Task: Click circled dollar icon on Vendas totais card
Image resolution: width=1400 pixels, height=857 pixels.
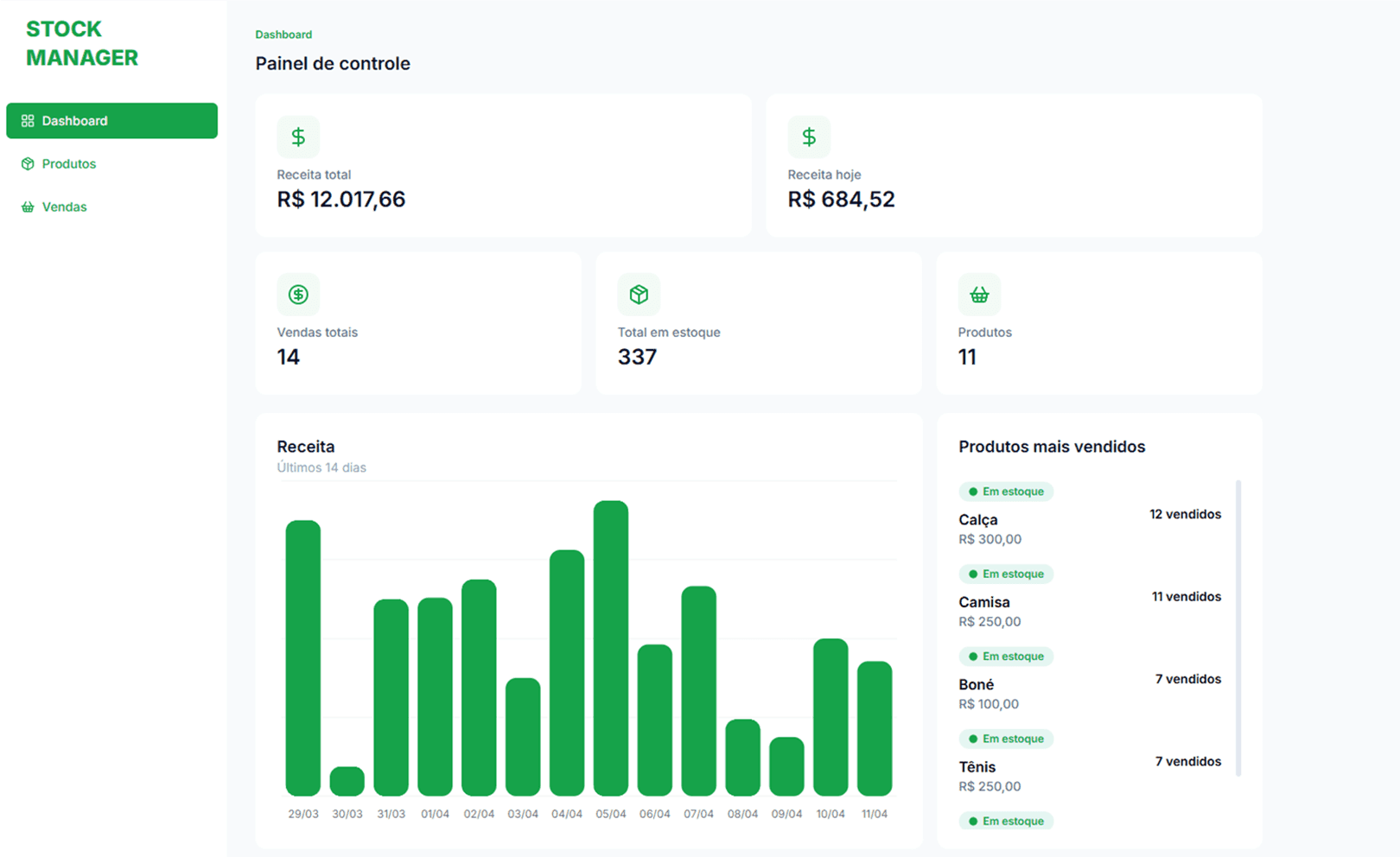Action: 298,295
